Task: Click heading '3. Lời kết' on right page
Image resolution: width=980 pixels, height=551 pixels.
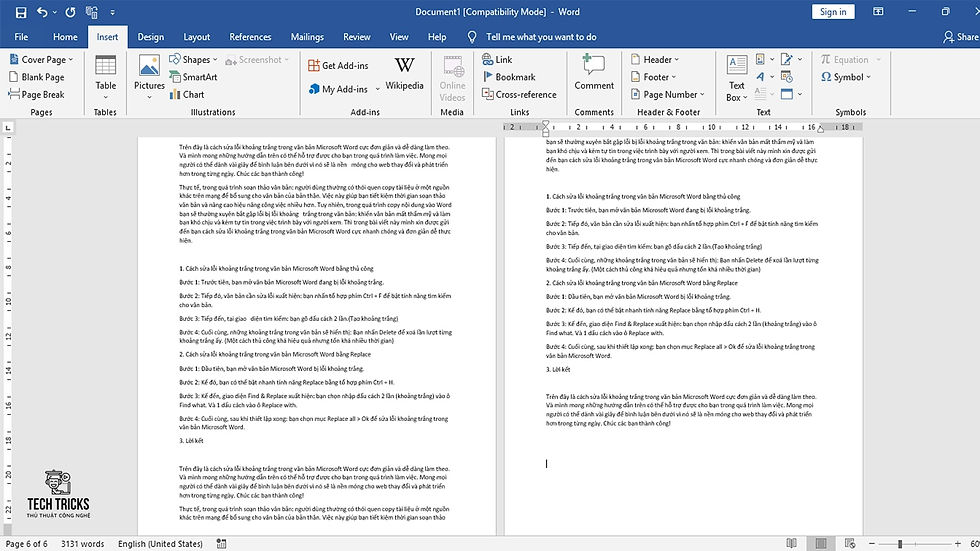Action: click(x=558, y=369)
